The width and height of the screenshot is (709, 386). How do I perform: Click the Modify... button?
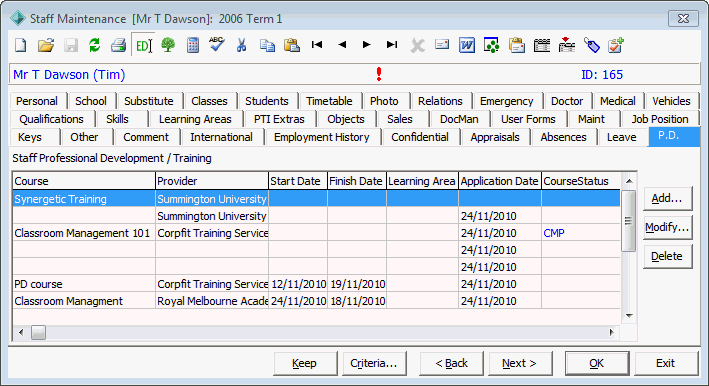tap(667, 227)
